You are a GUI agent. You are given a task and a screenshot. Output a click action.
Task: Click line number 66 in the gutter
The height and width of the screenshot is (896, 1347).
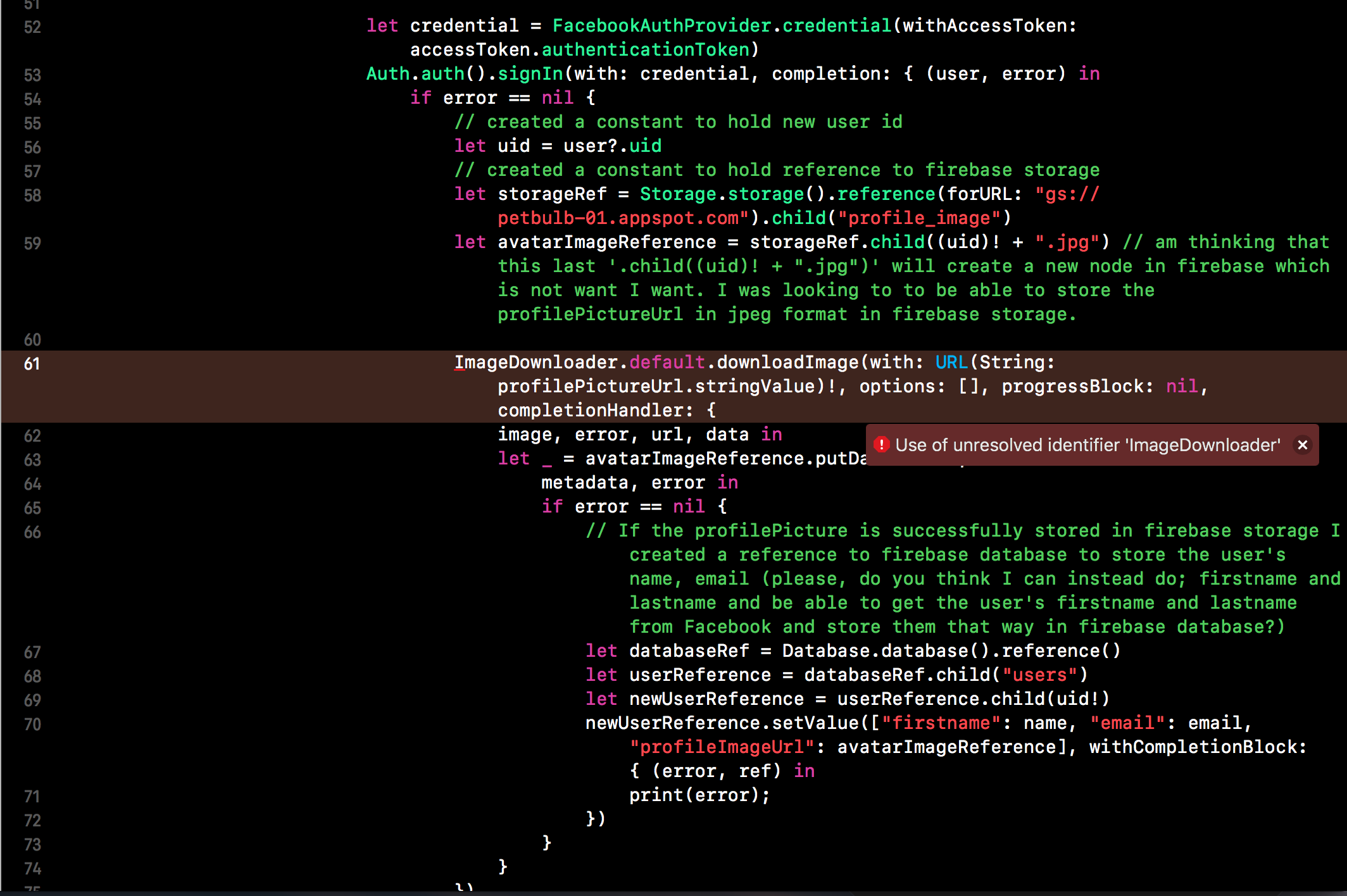tap(32, 532)
